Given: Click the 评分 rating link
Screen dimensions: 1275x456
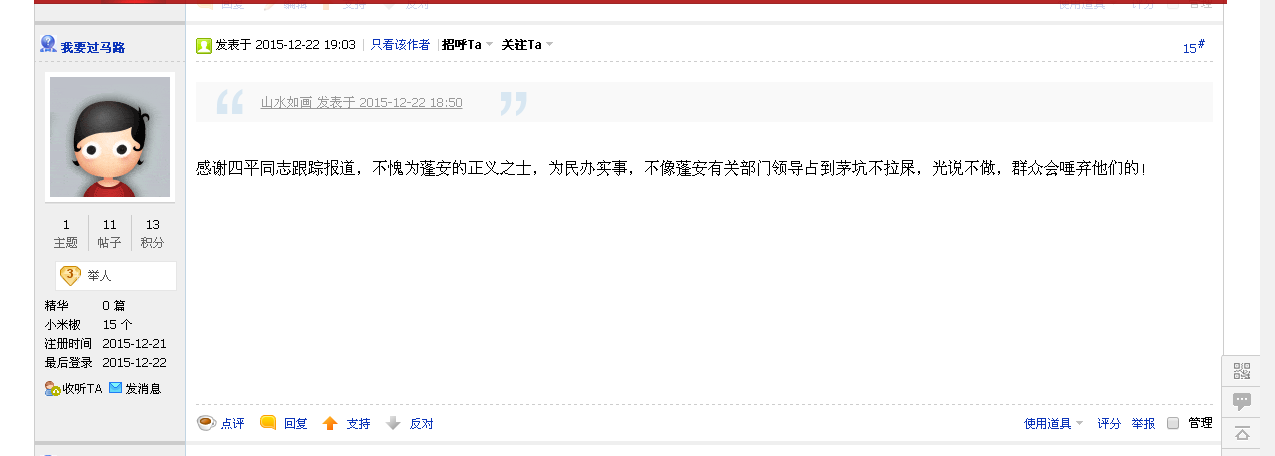Looking at the screenshot, I should [1109, 423].
